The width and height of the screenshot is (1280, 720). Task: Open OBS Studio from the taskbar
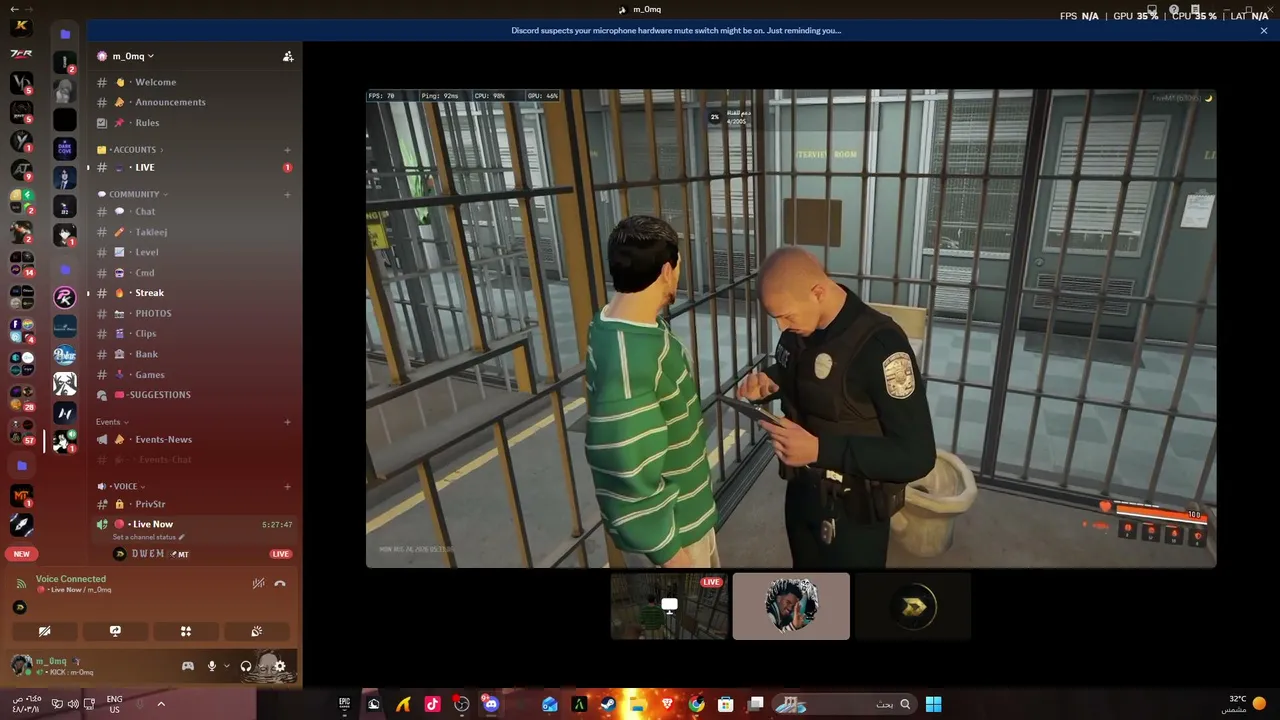461,704
